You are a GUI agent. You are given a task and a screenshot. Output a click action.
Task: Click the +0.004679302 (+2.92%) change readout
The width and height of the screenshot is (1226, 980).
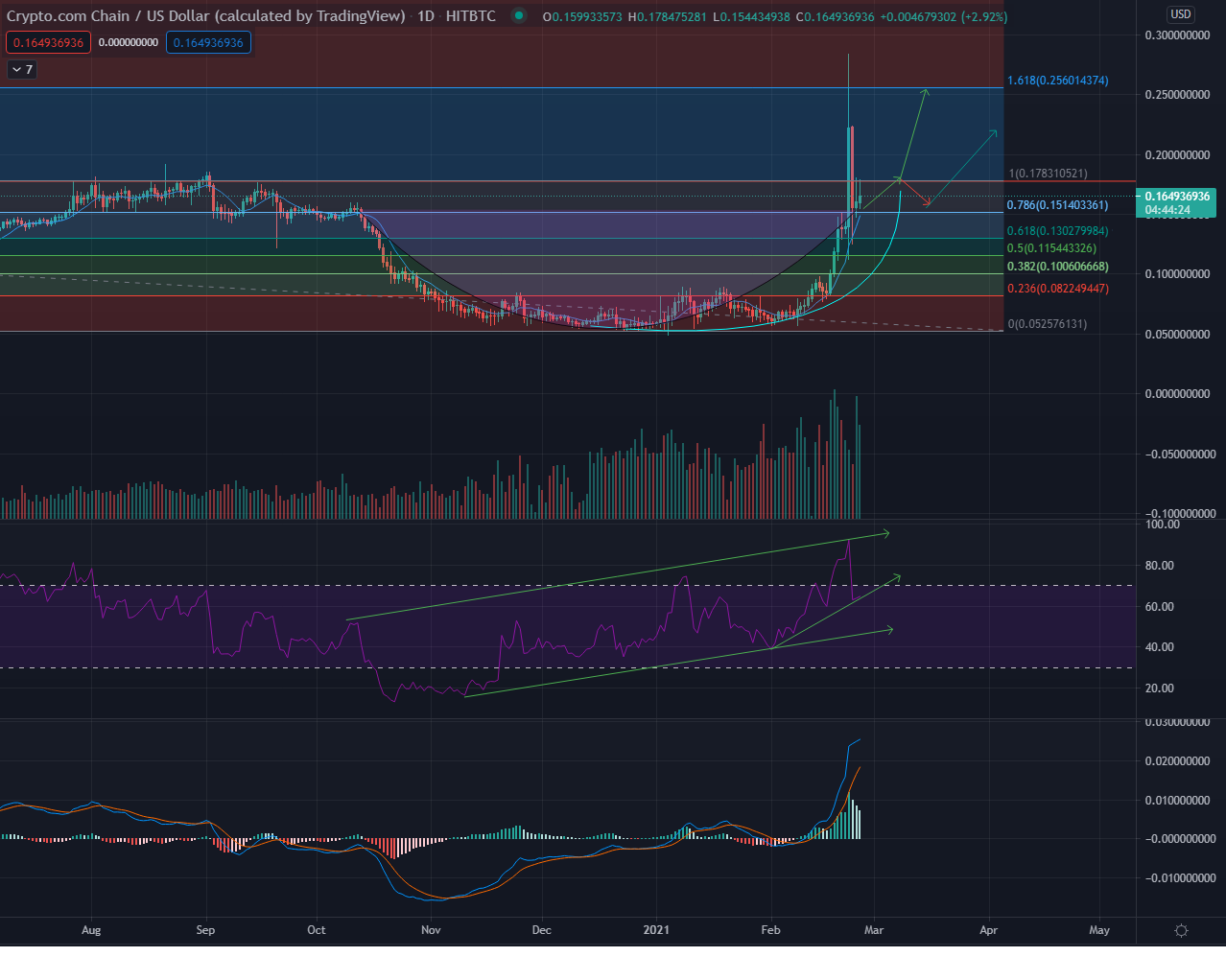[x=944, y=17]
